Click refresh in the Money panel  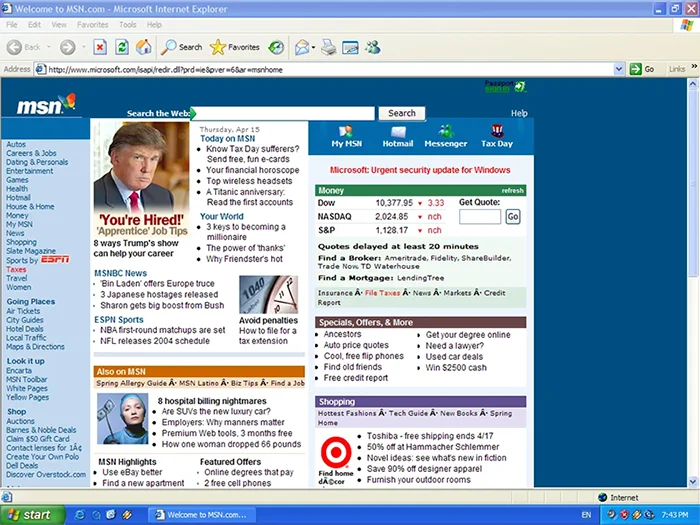512,191
